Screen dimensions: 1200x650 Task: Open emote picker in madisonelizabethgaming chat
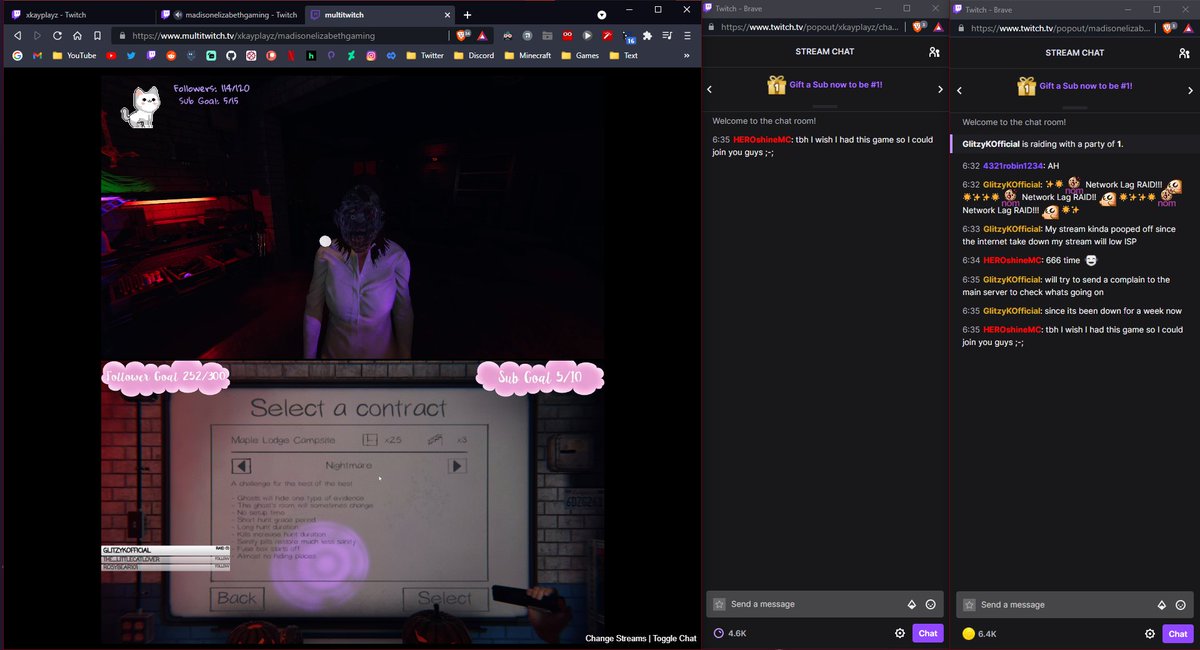(x=1181, y=604)
